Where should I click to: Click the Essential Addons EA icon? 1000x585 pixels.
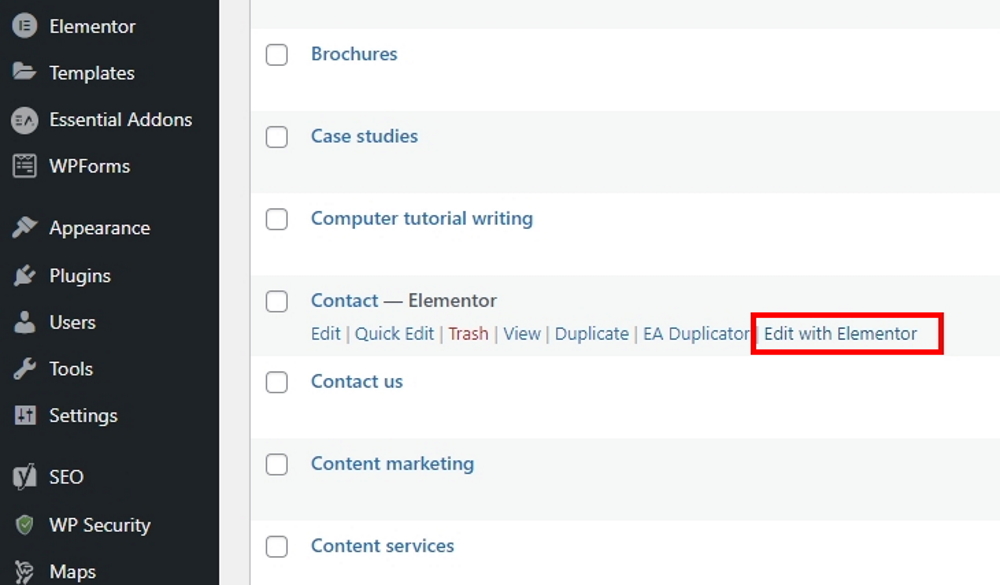tap(24, 120)
